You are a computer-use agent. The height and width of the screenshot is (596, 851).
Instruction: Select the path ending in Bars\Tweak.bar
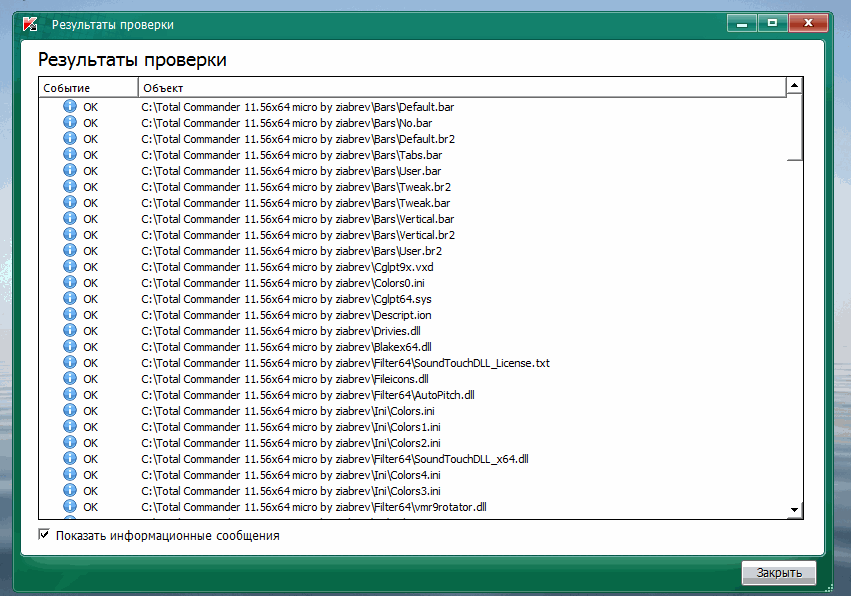coord(295,203)
